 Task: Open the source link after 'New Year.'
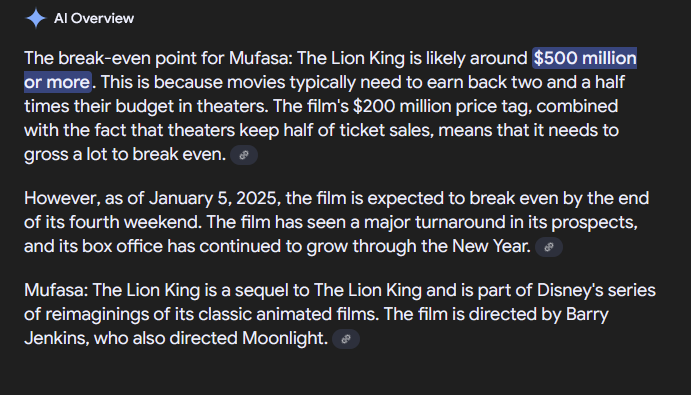coord(549,247)
